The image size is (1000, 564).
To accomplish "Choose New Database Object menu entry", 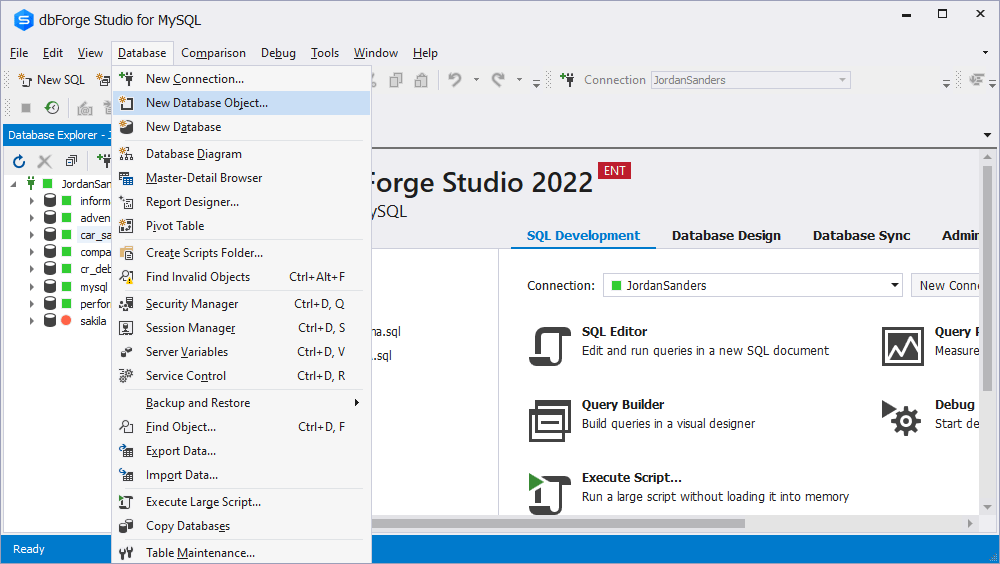I will 241,103.
